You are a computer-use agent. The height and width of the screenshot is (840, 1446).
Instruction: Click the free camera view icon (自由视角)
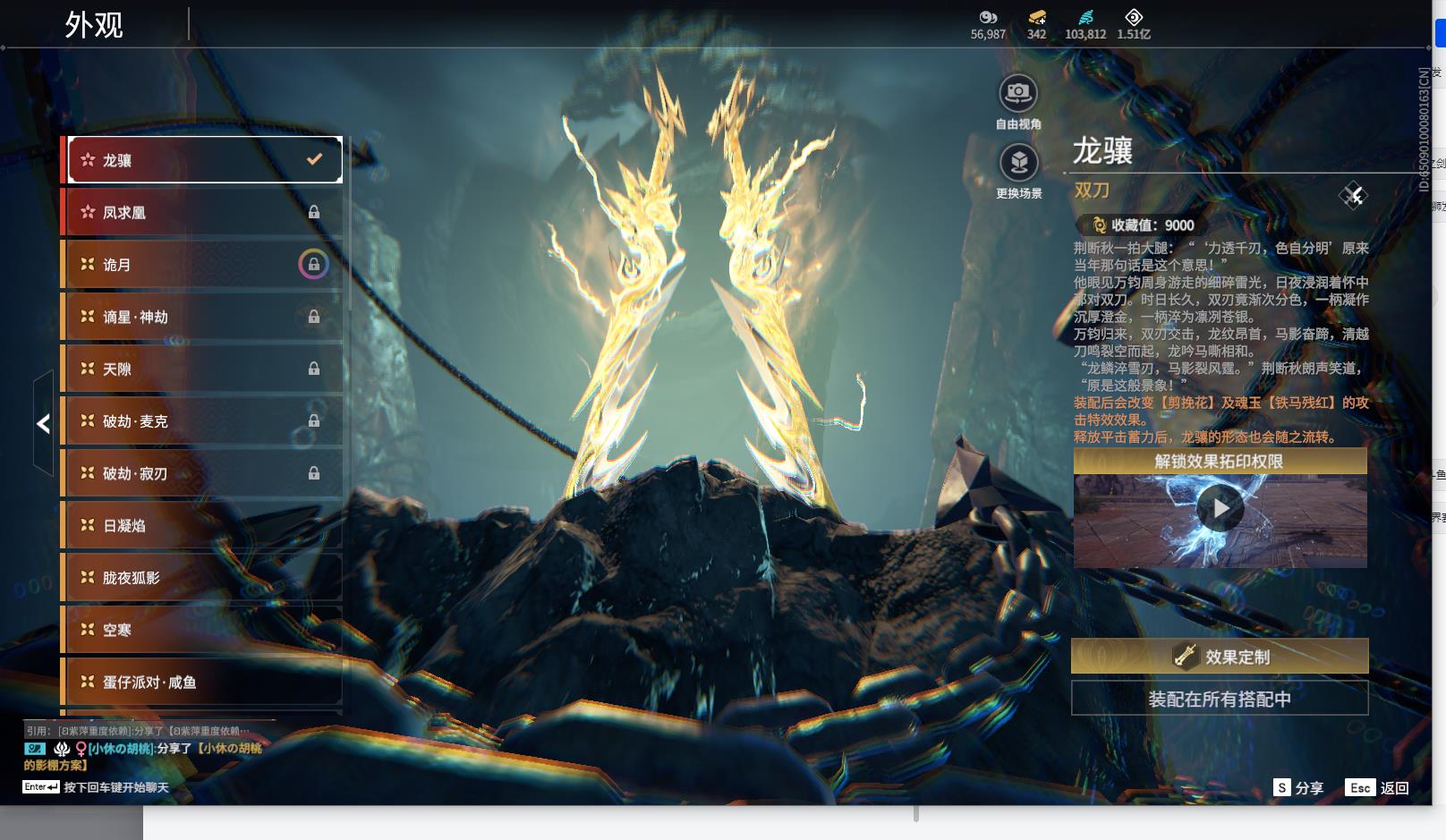[1018, 93]
